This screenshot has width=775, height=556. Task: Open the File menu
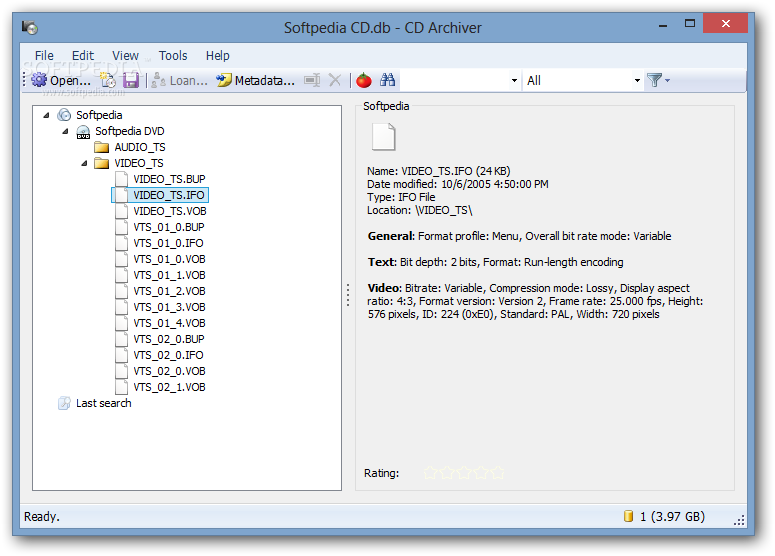point(44,55)
